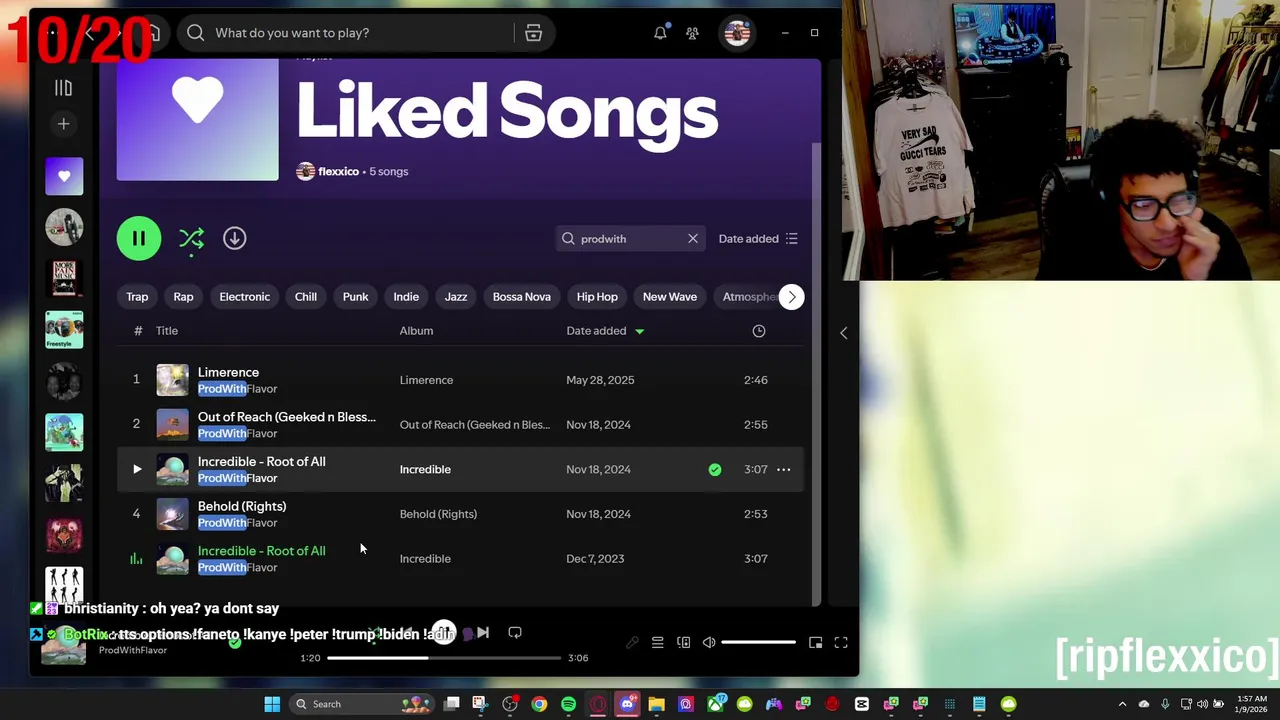Open ProdWithFlavor artist in player bar
This screenshot has height=720, width=1280.
tap(133, 650)
